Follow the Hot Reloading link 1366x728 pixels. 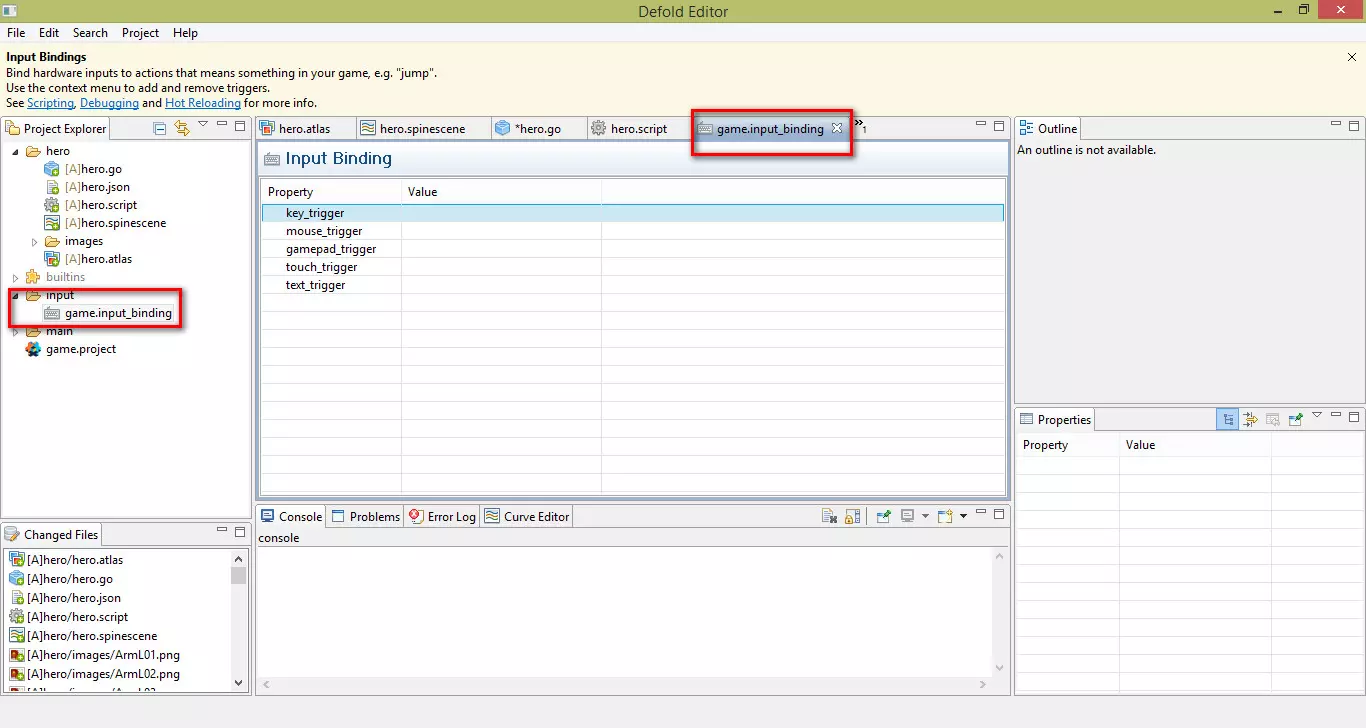point(202,103)
